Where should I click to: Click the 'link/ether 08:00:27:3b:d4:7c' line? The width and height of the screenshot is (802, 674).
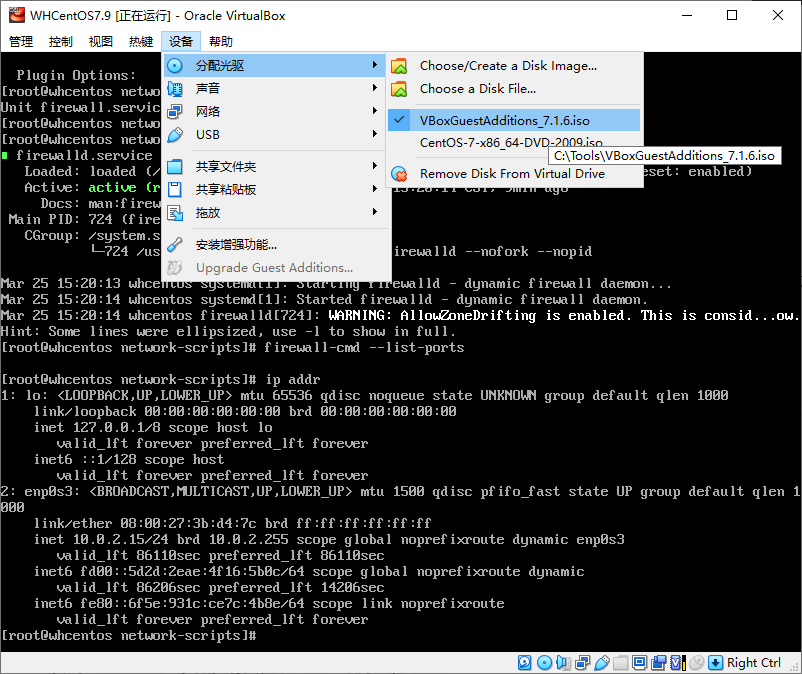coord(233,524)
